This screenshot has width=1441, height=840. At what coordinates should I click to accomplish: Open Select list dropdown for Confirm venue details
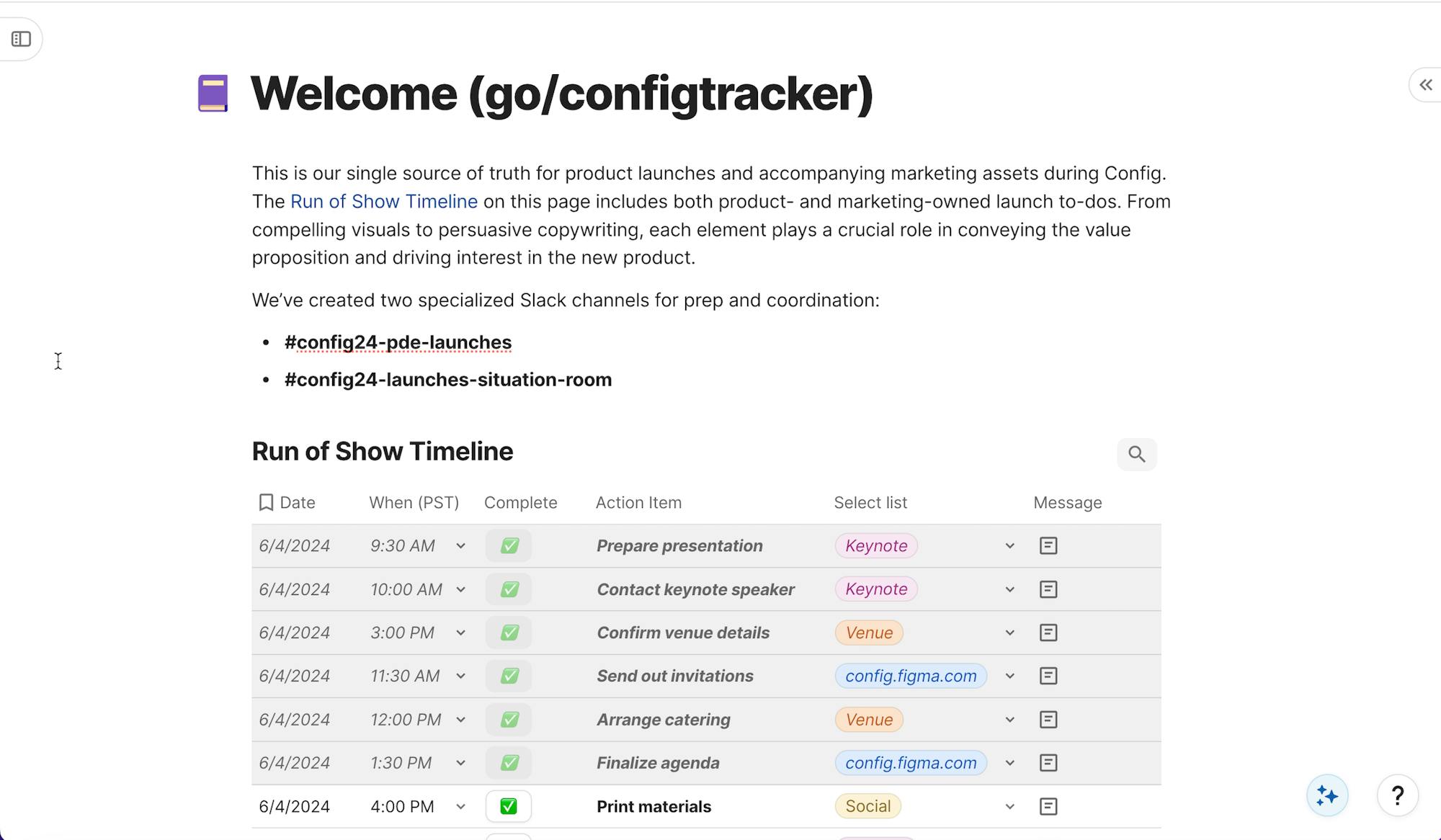click(1009, 633)
